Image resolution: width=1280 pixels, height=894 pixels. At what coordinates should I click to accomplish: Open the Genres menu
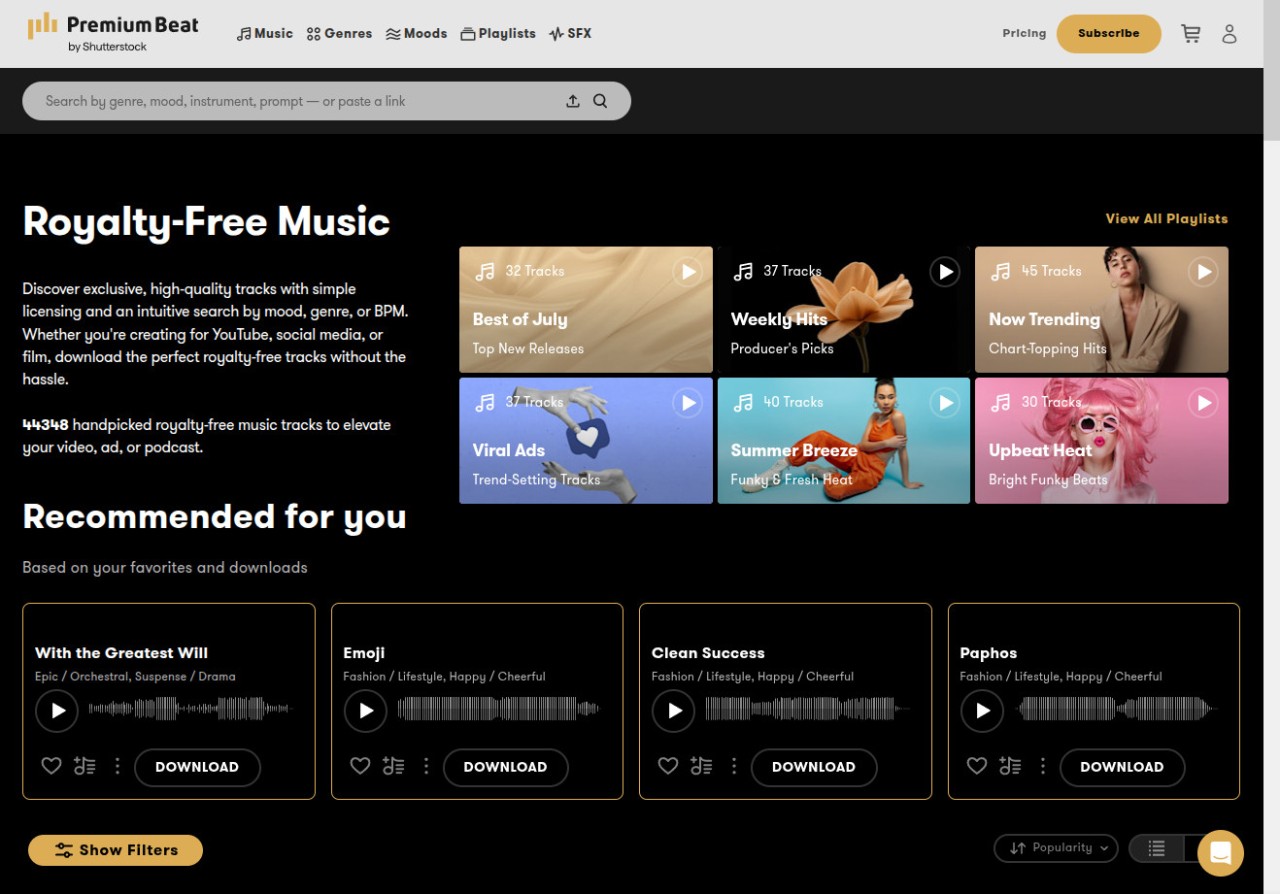point(339,33)
